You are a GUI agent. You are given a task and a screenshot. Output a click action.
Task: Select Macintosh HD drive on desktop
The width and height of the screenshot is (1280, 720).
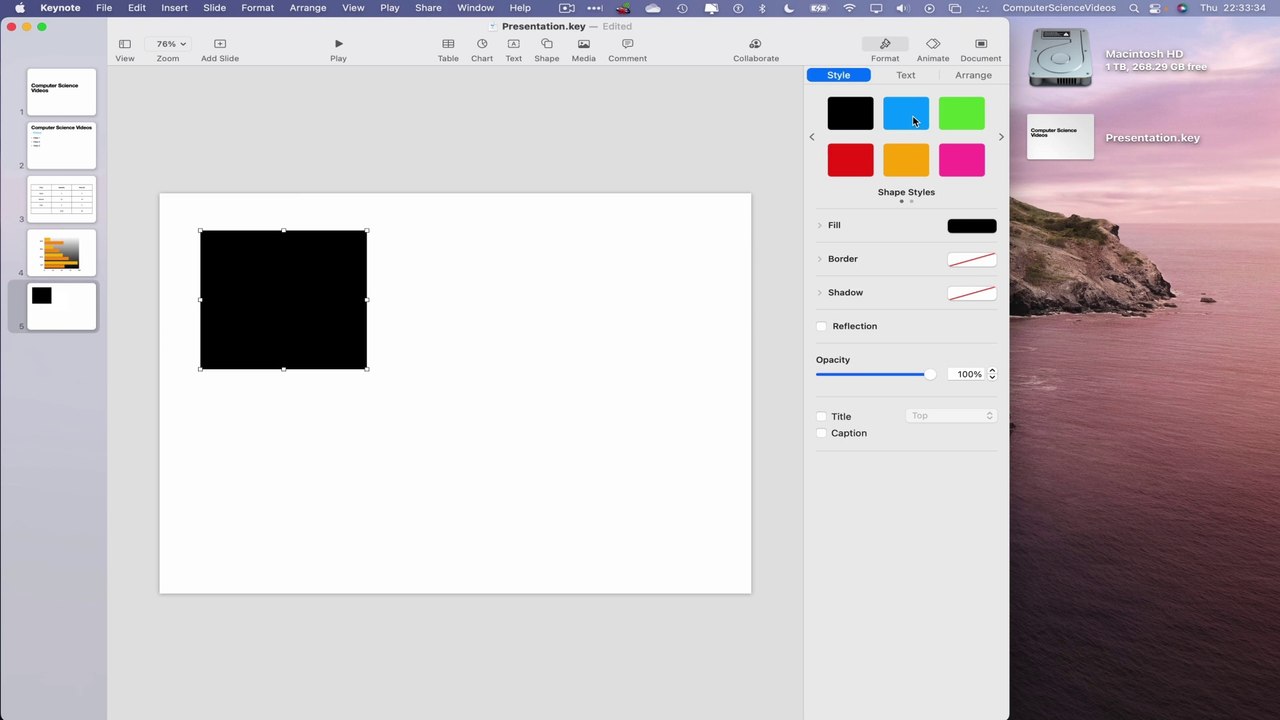pos(1060,58)
